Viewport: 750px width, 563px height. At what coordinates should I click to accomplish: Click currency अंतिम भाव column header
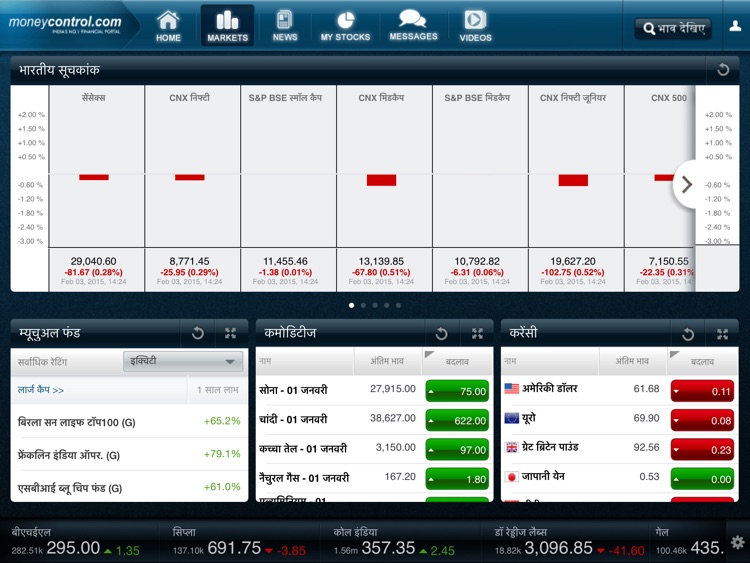point(632,361)
